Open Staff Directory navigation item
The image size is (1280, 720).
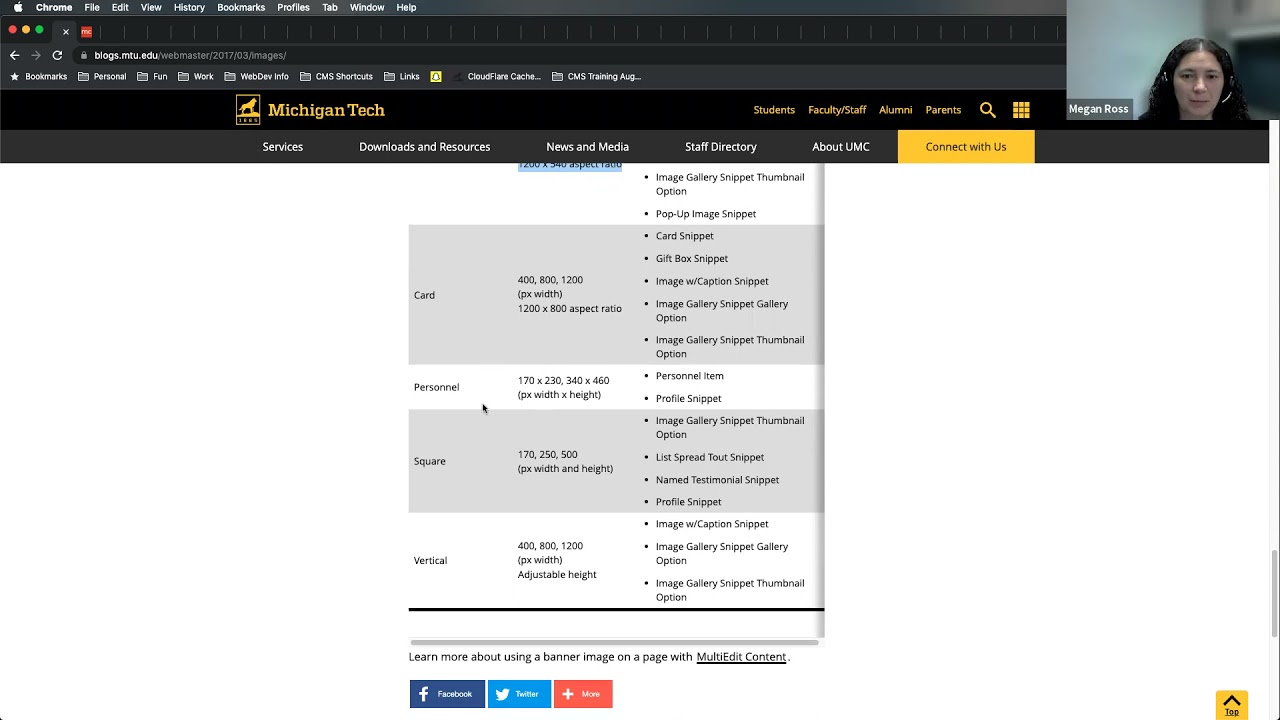(721, 147)
